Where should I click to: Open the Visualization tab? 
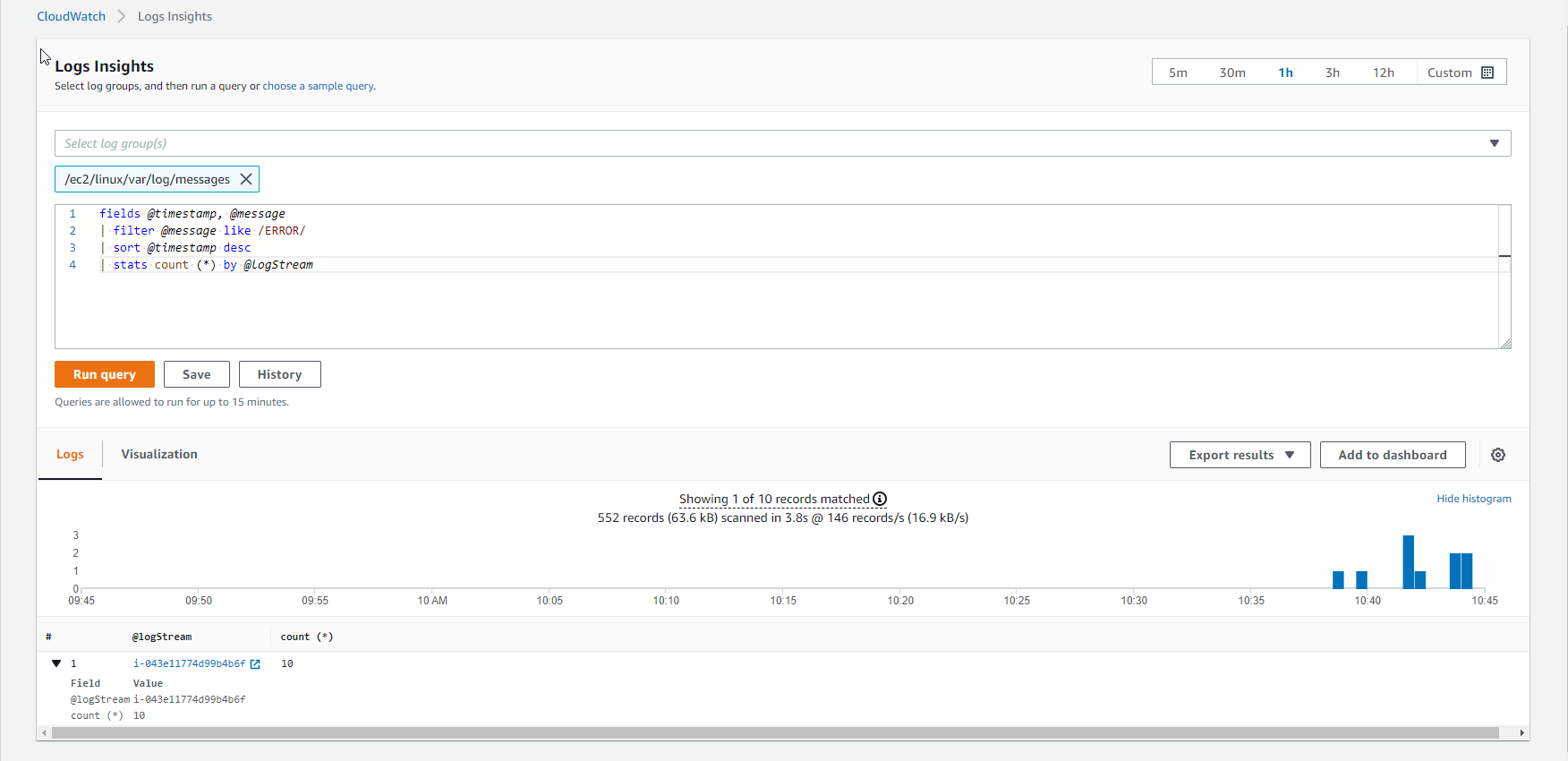pyautogui.click(x=159, y=454)
